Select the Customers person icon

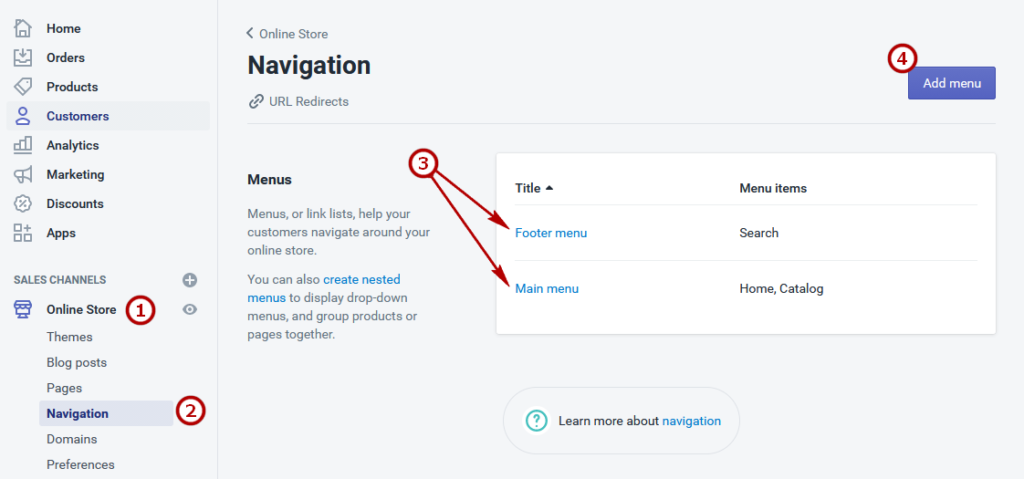coord(23,116)
